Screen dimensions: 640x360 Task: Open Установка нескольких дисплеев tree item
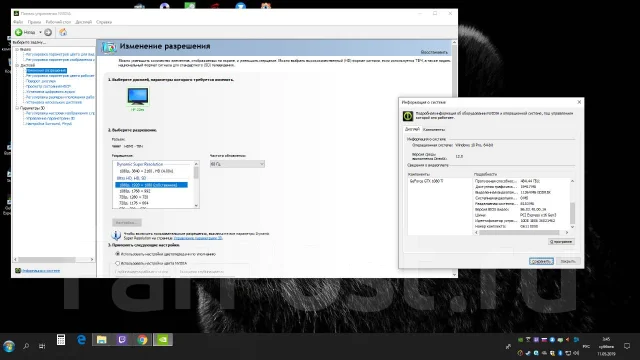[x=54, y=102]
